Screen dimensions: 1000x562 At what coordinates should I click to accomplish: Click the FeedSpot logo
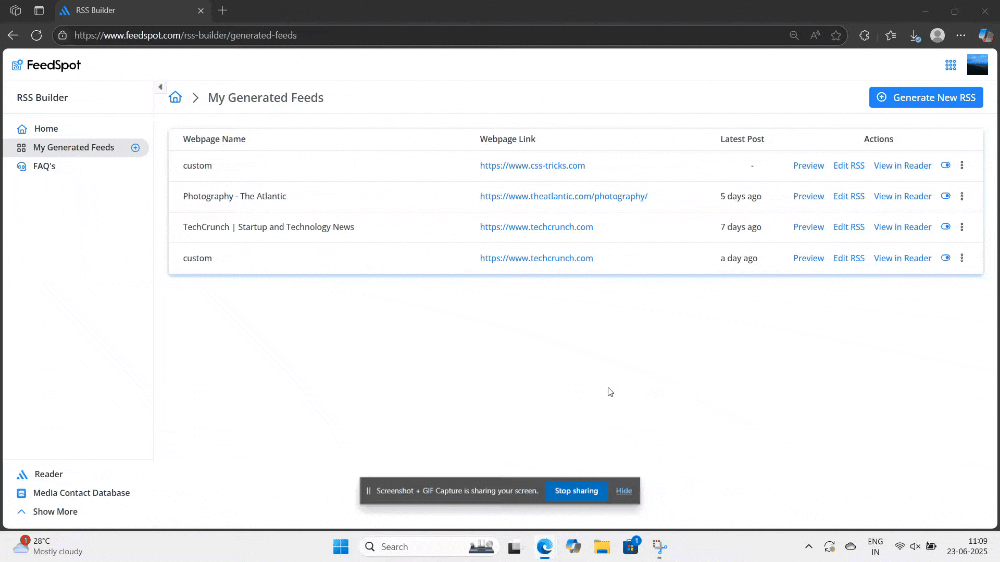click(46, 65)
